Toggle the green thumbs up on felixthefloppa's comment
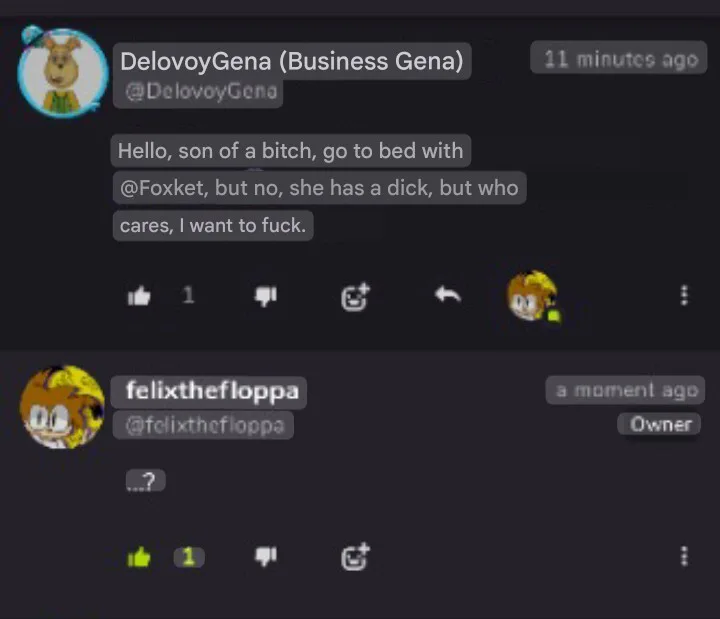The height and width of the screenshot is (619, 720). click(139, 557)
